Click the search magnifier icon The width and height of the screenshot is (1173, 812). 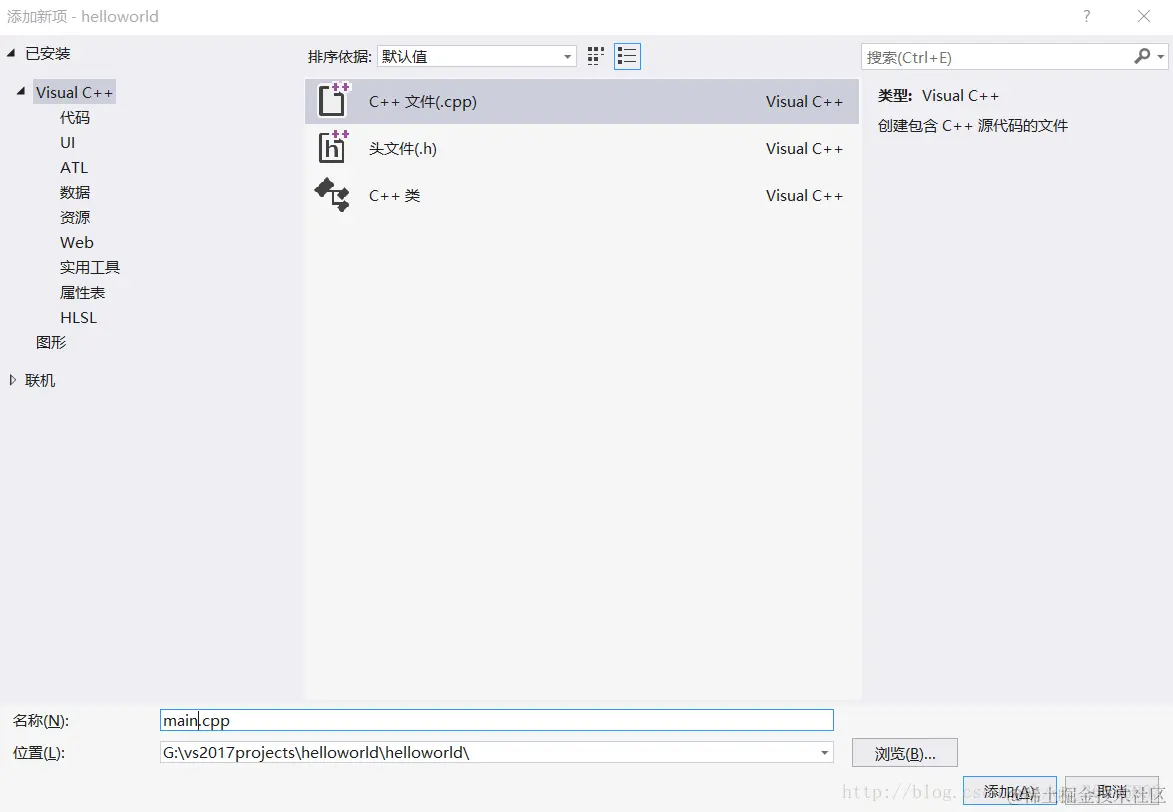point(1143,56)
